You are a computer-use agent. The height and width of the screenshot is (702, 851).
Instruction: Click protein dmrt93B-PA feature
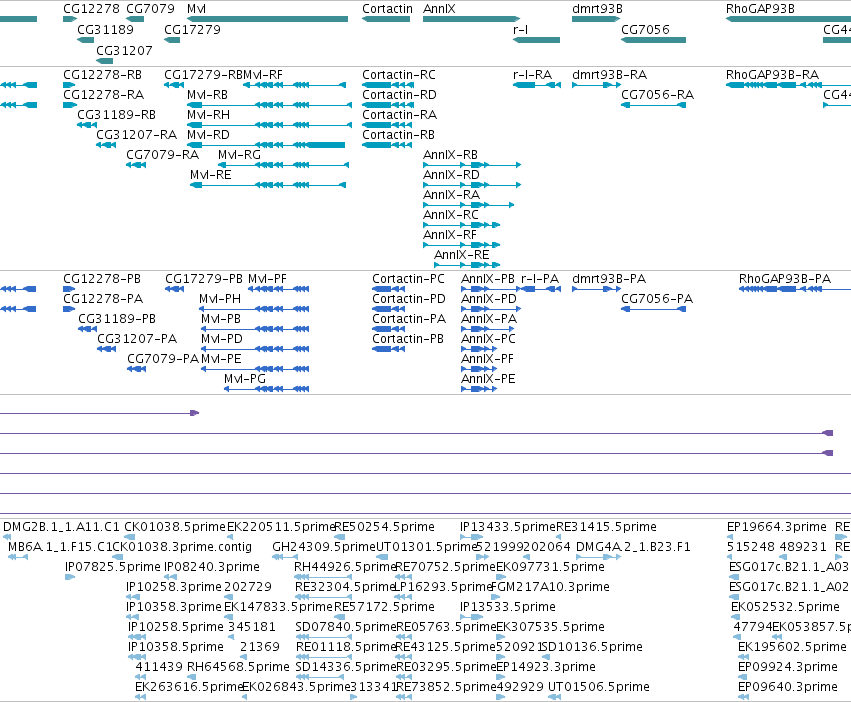click(596, 289)
